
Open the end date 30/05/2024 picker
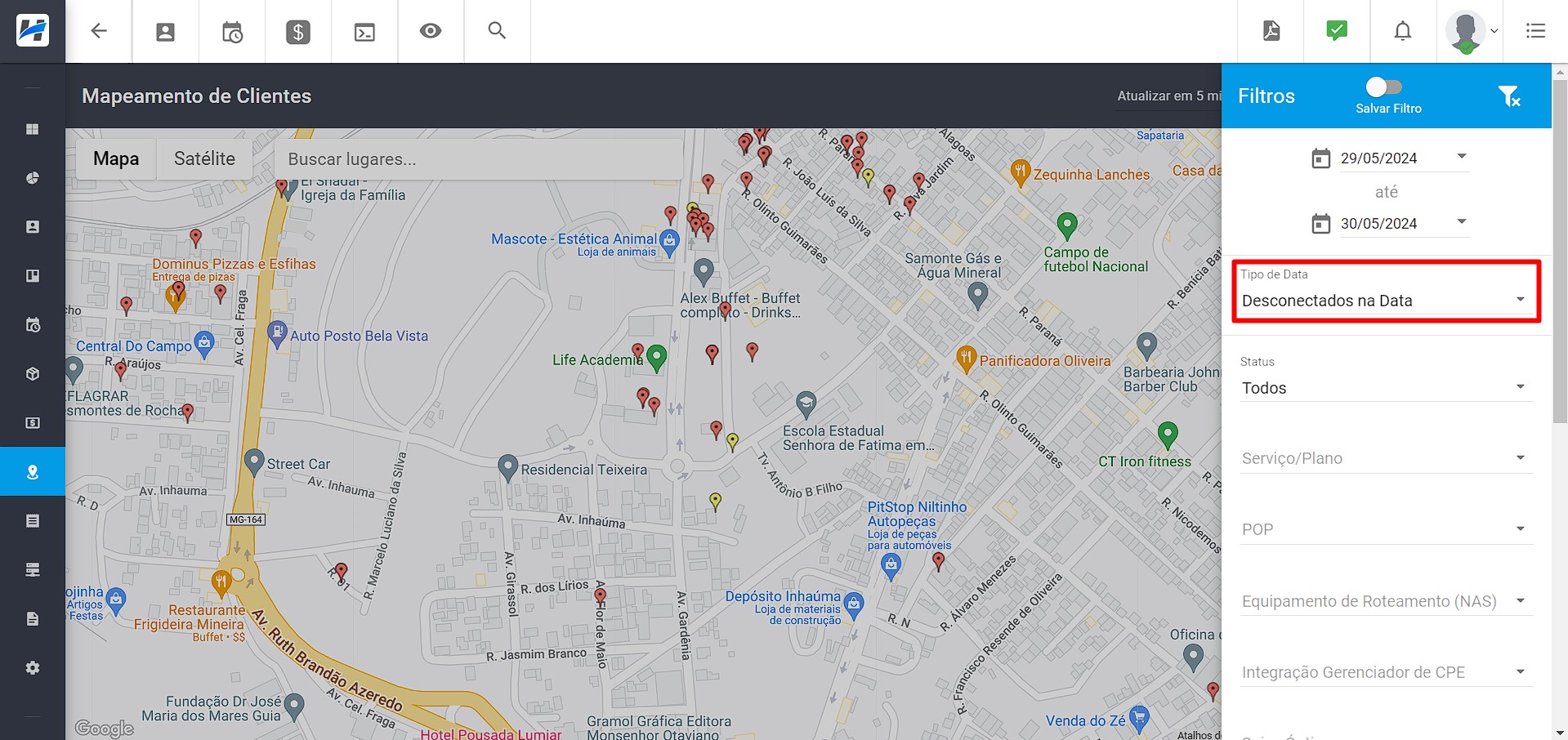(1404, 224)
